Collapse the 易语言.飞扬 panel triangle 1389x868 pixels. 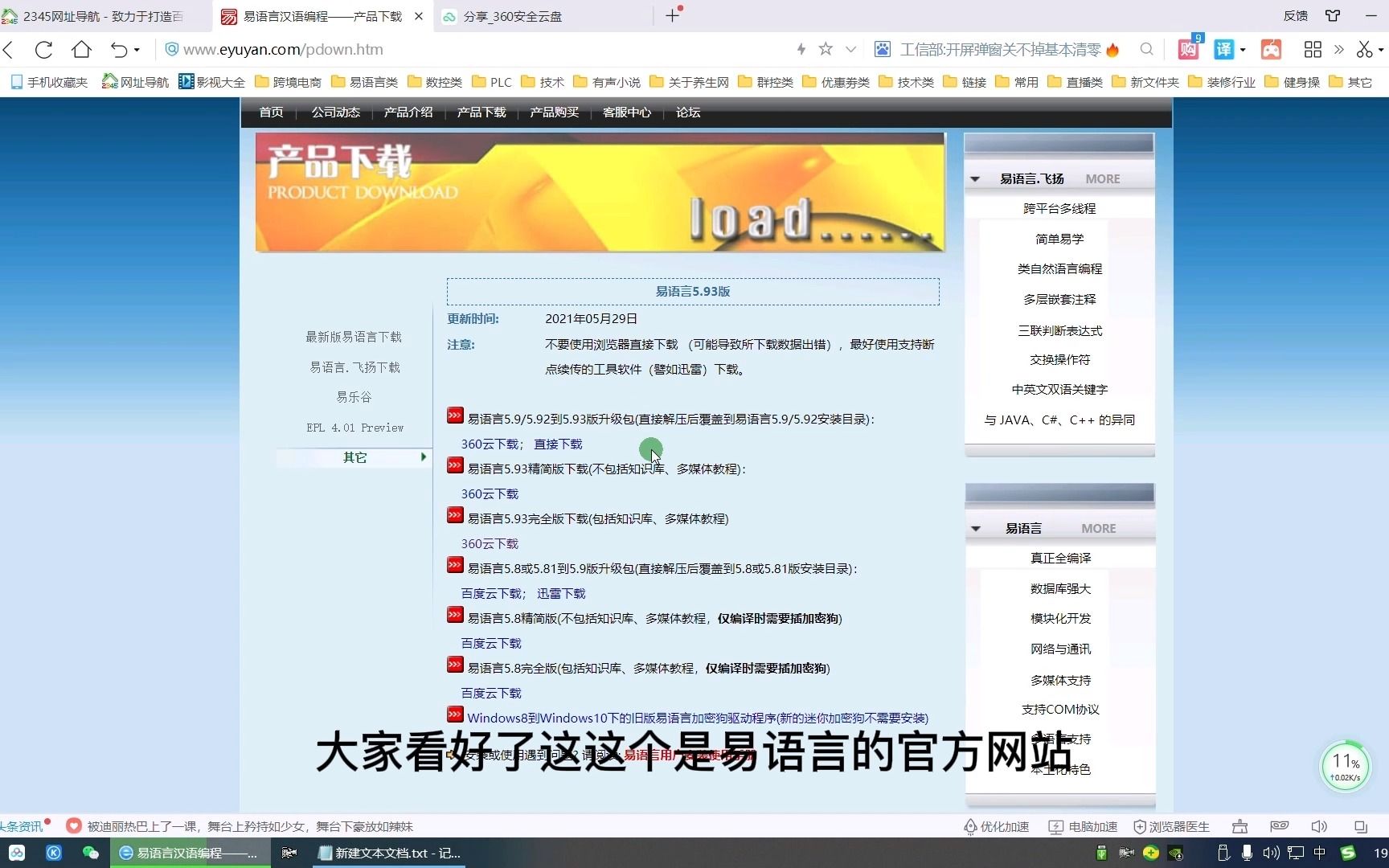(x=975, y=179)
